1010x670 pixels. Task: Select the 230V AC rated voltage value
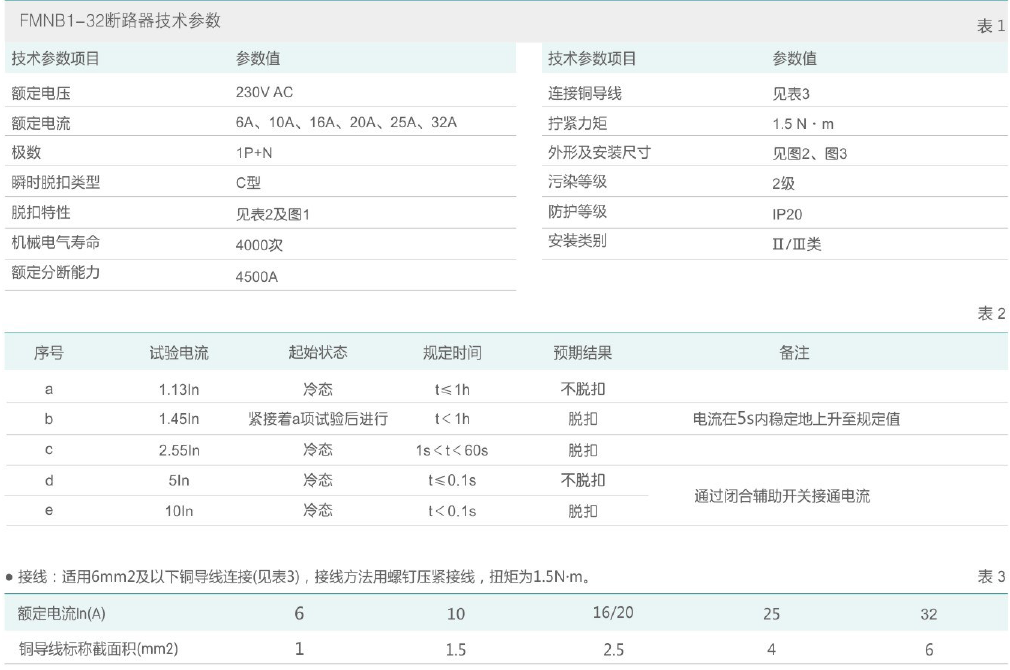tap(263, 92)
